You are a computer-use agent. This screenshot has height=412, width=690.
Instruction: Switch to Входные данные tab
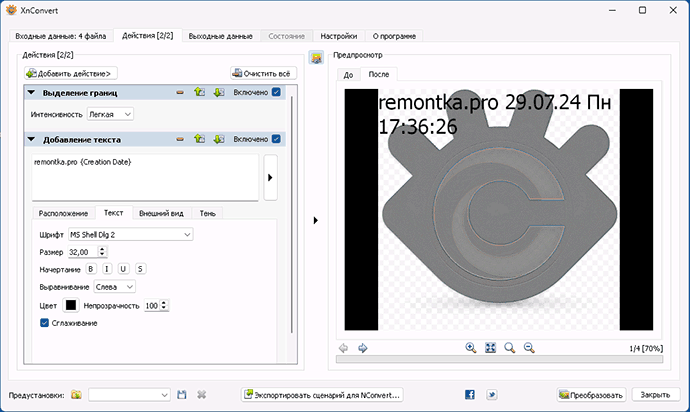tap(61, 36)
